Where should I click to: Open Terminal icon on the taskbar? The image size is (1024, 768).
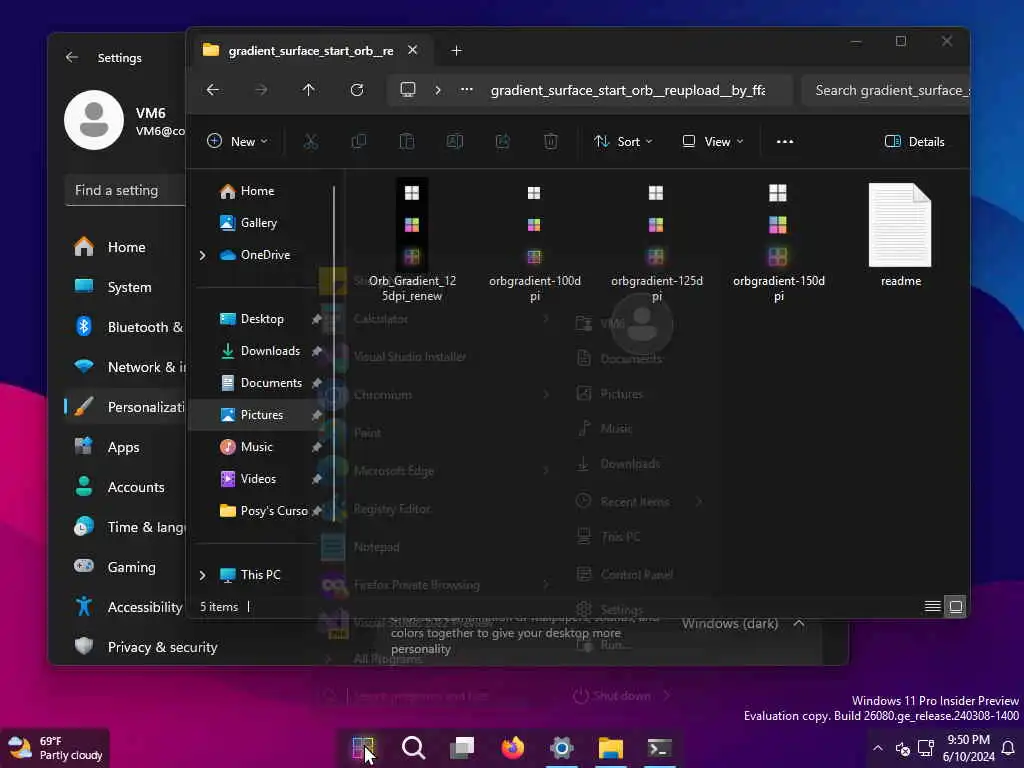pos(660,748)
